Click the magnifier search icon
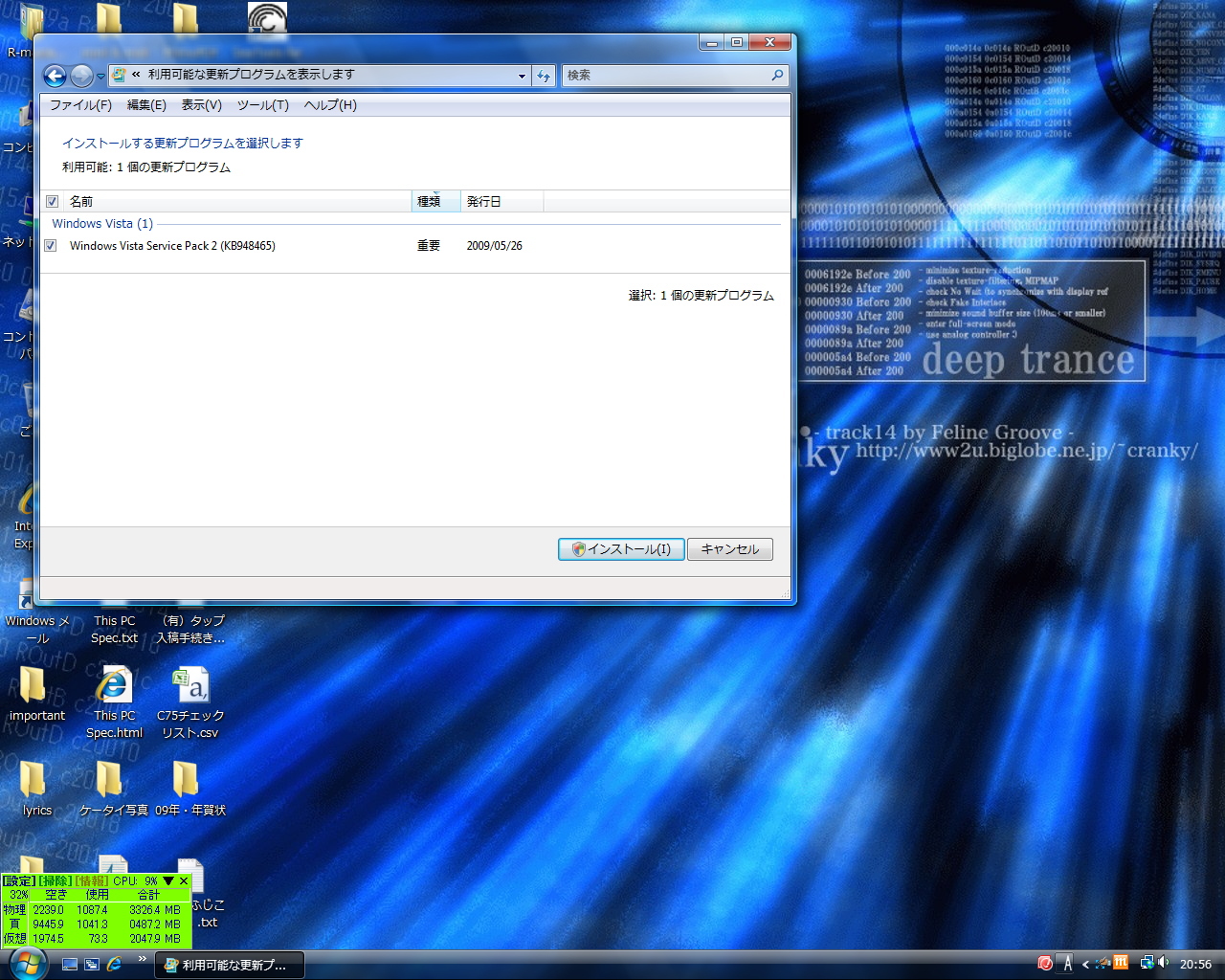The height and width of the screenshot is (980, 1225). (778, 75)
